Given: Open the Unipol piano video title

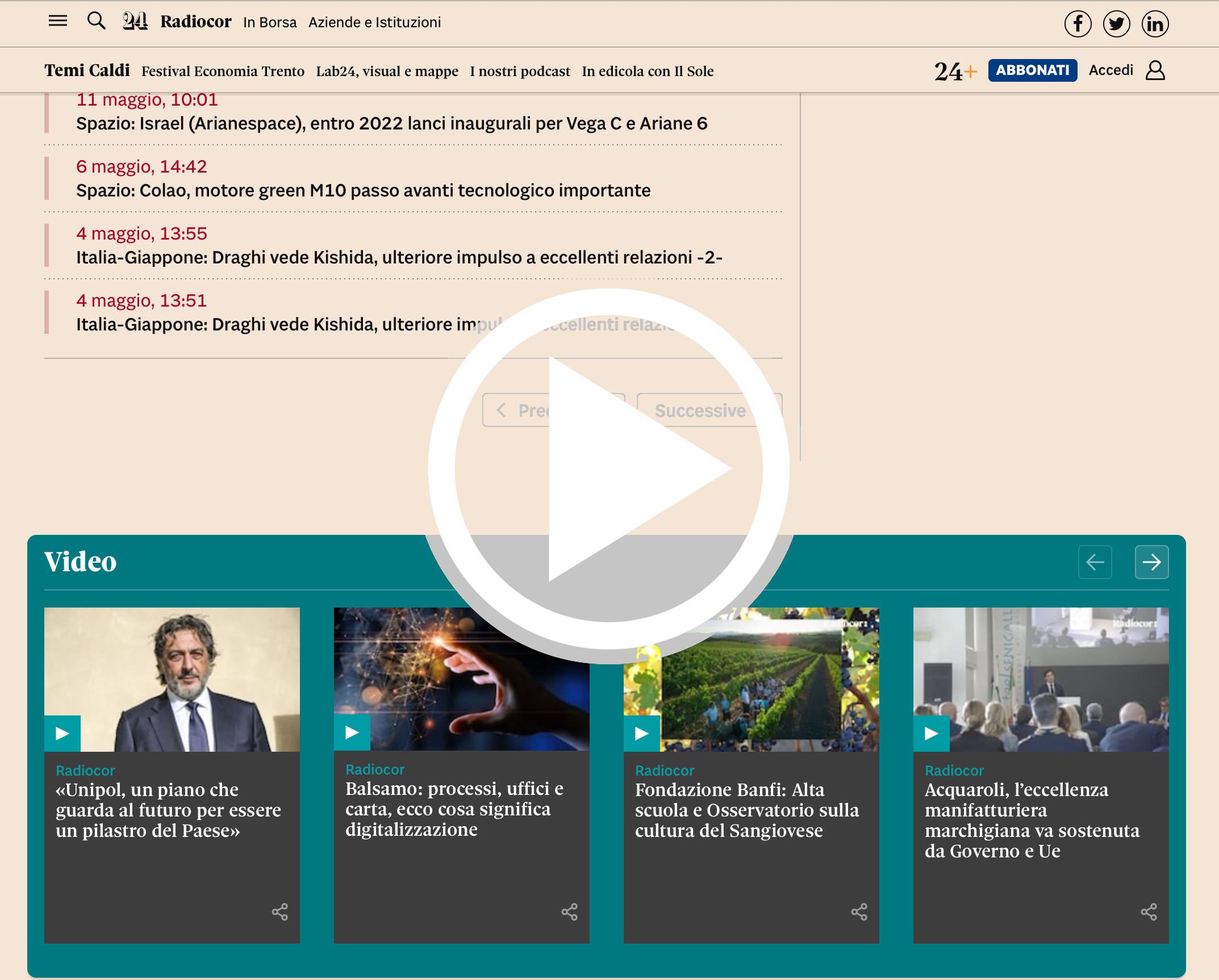Looking at the screenshot, I should point(168,810).
